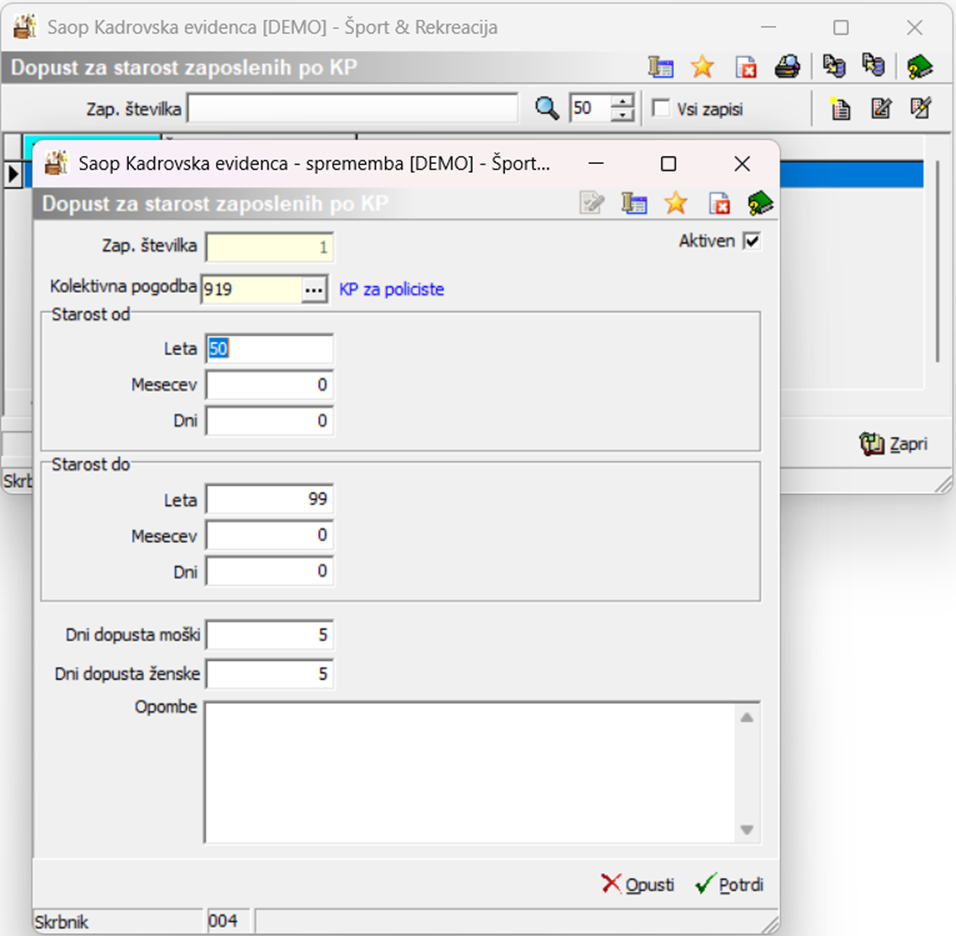Click the 004 status bar entry

(223, 921)
